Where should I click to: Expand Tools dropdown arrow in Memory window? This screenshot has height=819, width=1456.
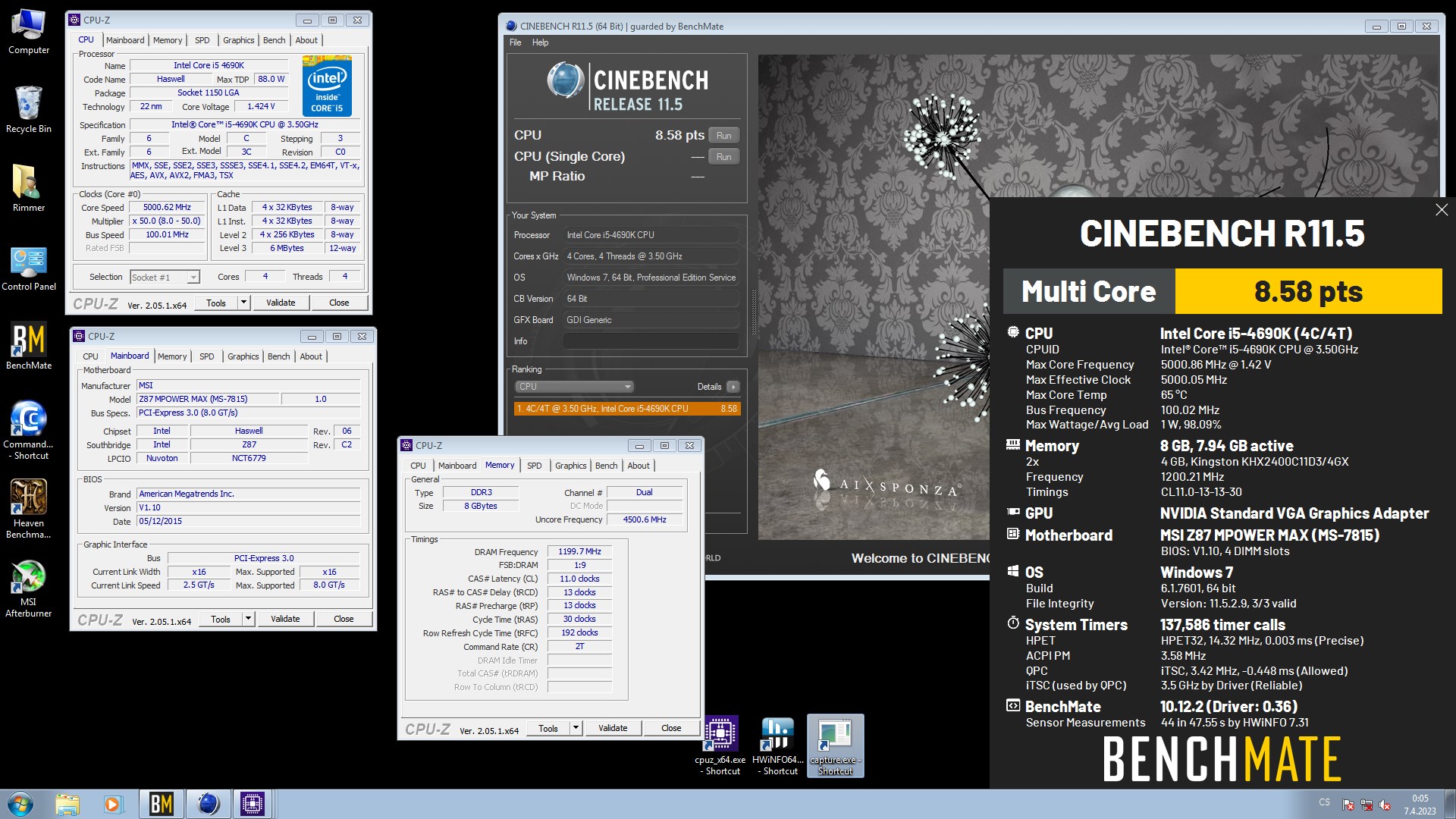coord(576,728)
